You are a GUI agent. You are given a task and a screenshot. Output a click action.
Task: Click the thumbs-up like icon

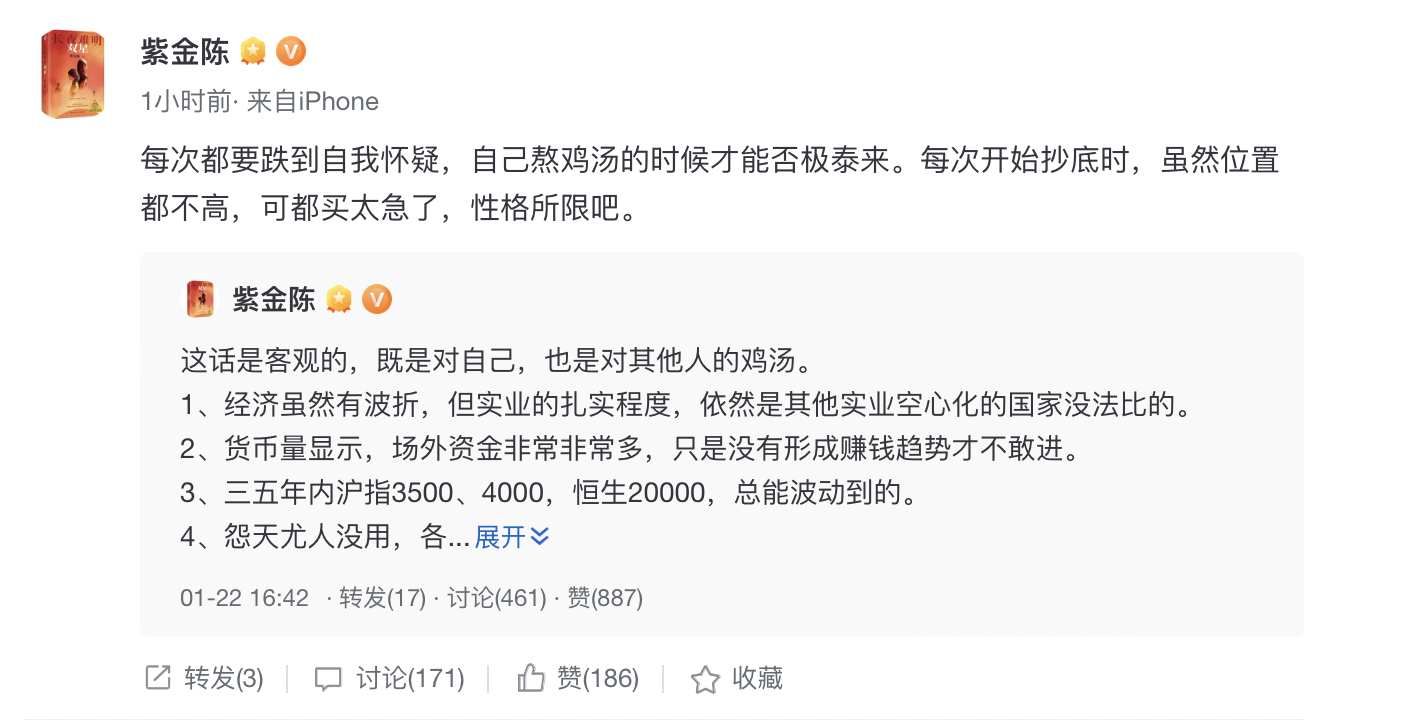[530, 679]
